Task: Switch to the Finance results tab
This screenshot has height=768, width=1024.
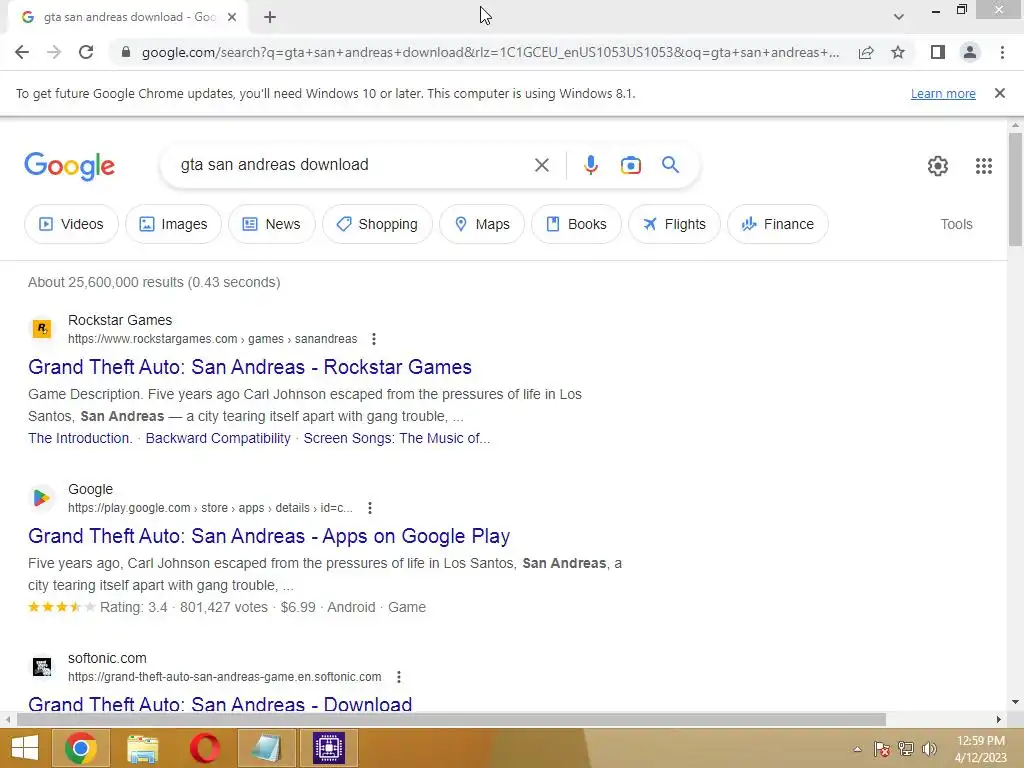Action: tap(778, 224)
